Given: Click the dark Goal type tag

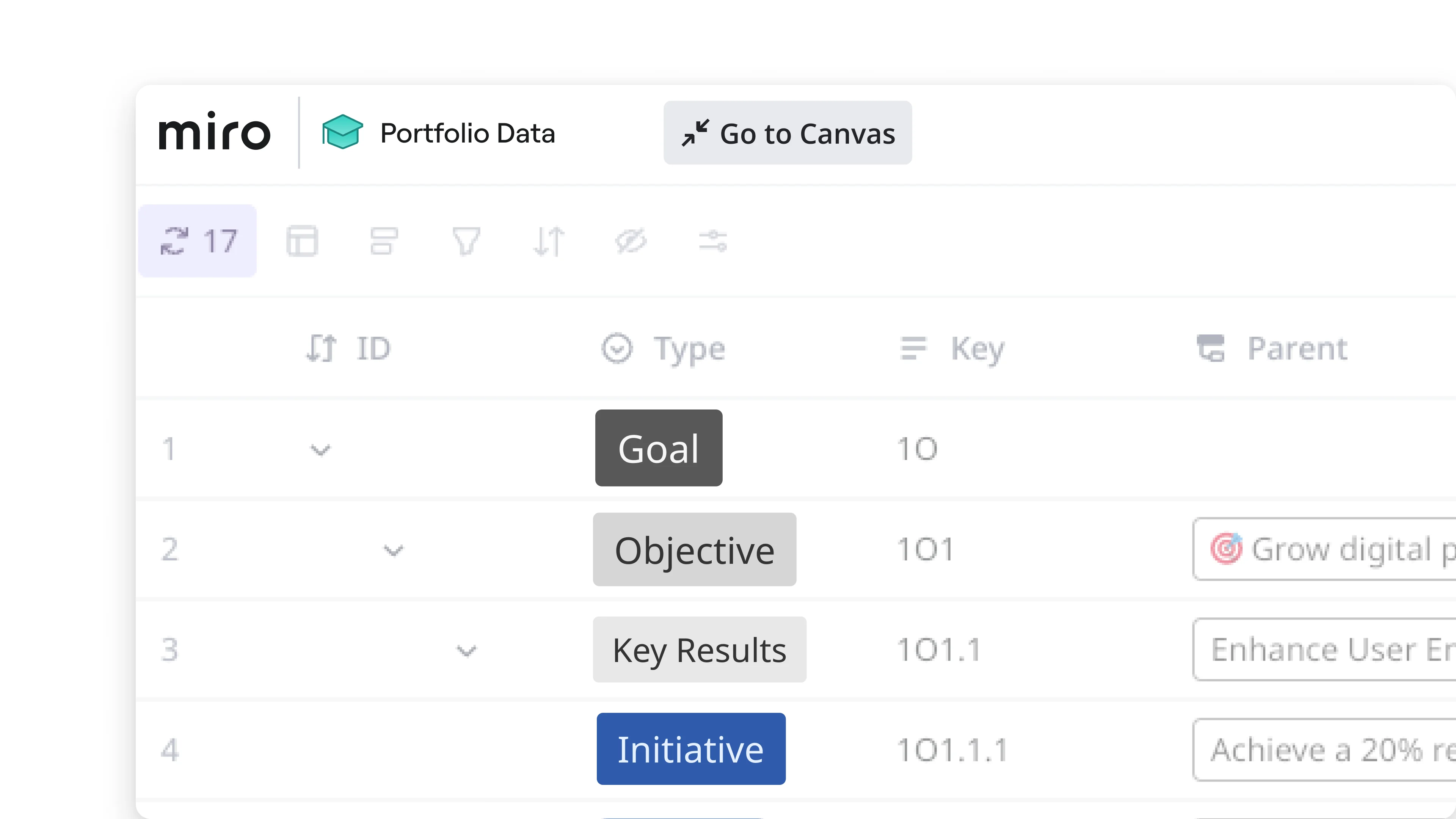Looking at the screenshot, I should coord(659,448).
